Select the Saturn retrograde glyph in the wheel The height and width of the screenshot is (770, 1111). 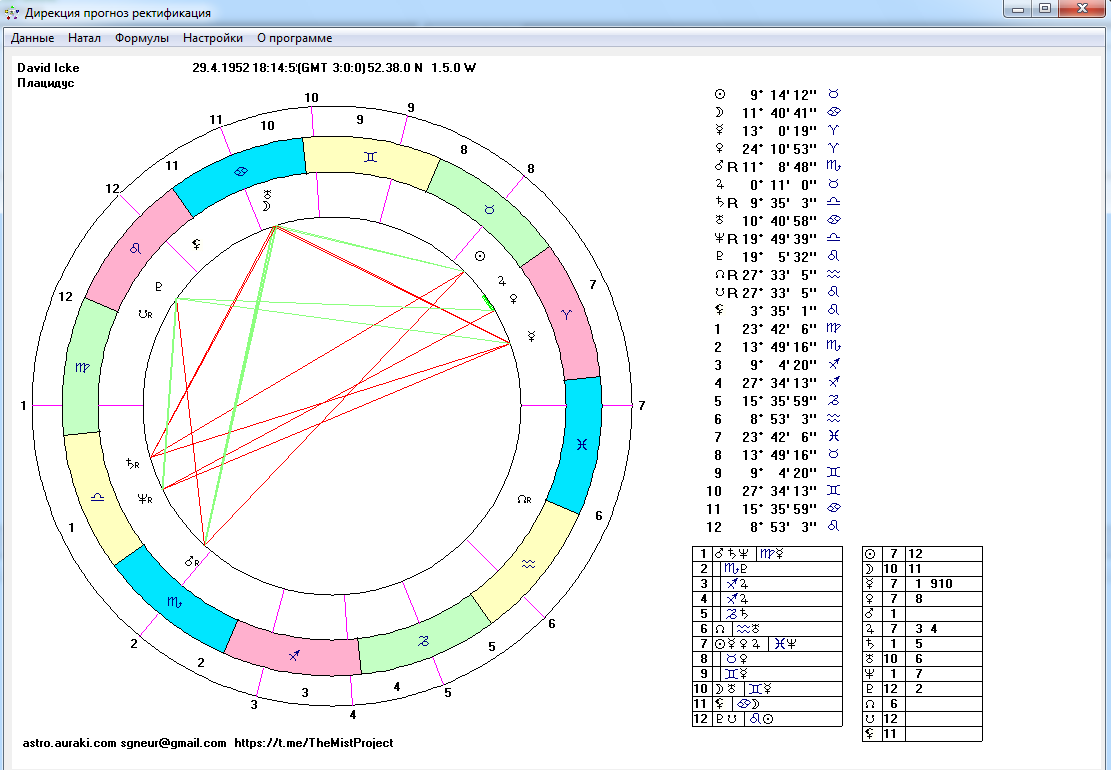coord(132,465)
